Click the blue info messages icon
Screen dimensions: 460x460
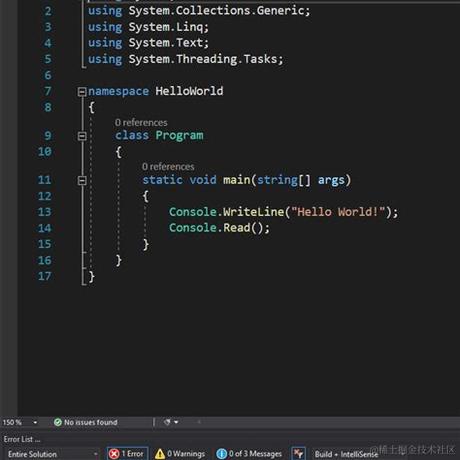tap(221, 454)
